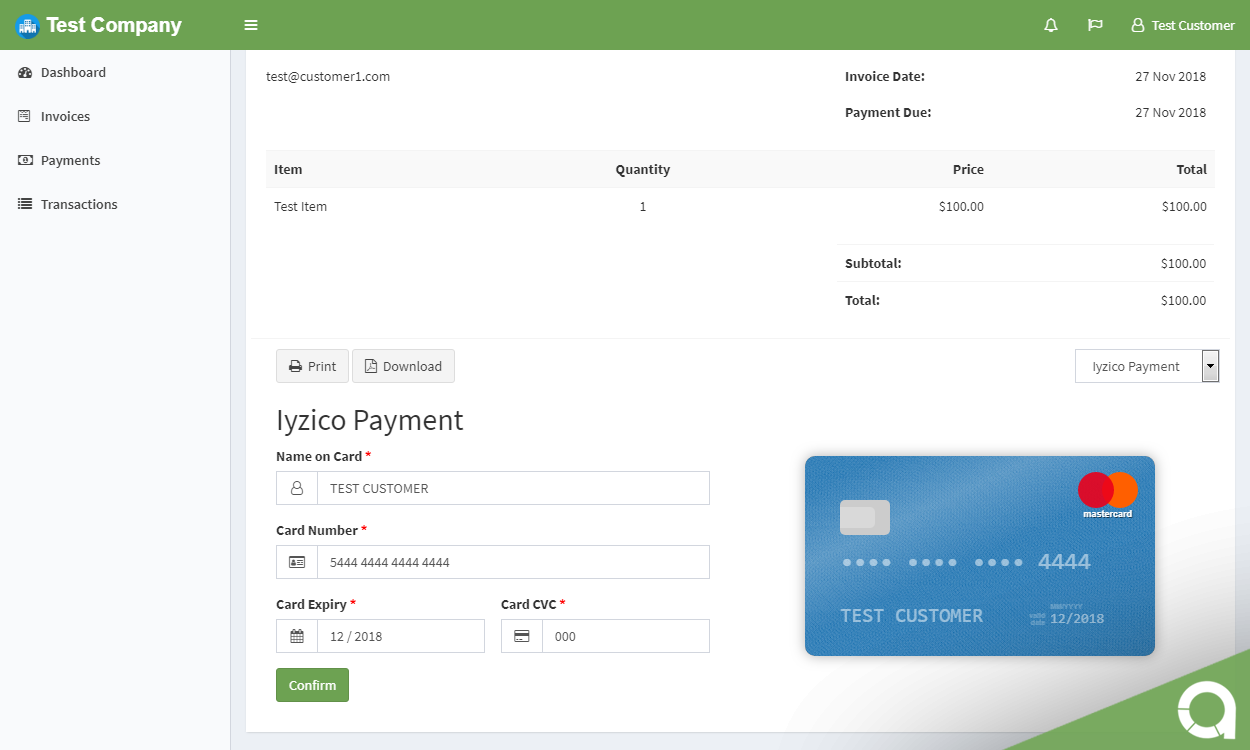Go to the Dashboard
This screenshot has height=750, width=1250.
[72, 72]
